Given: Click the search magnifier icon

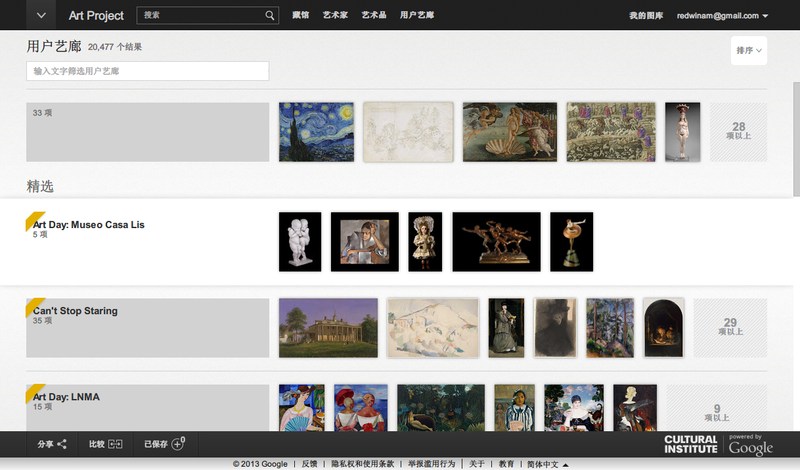Looking at the screenshot, I should 269,15.
